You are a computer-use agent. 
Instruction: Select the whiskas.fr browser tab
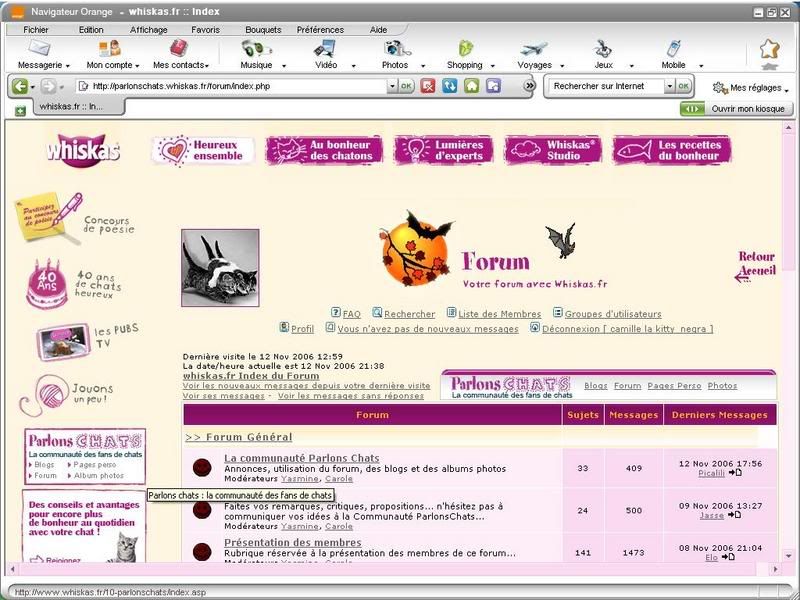[x=77, y=107]
